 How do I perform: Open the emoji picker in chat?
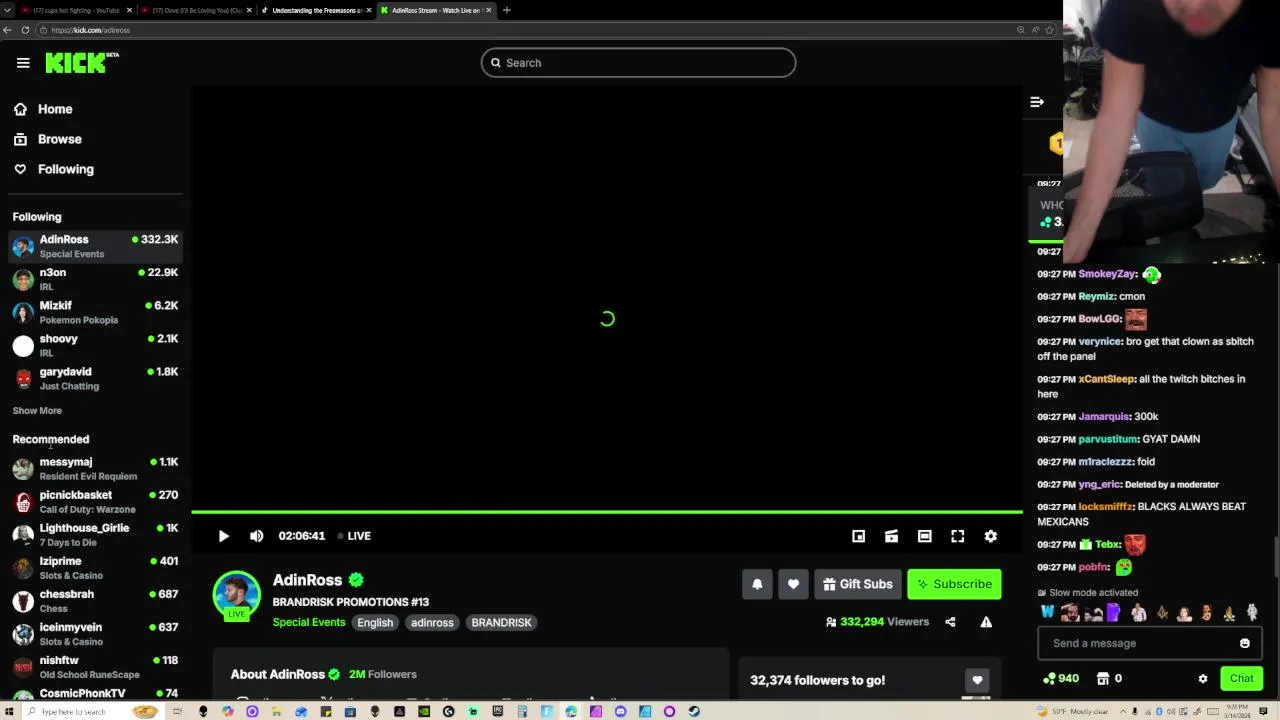[1245, 643]
